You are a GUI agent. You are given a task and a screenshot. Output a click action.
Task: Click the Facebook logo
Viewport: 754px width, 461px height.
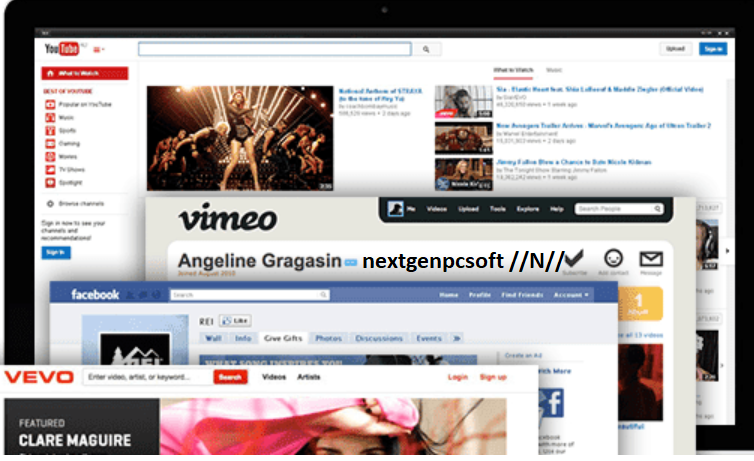click(x=95, y=295)
